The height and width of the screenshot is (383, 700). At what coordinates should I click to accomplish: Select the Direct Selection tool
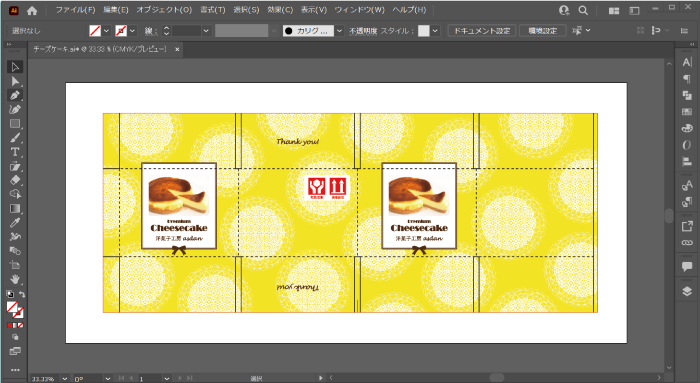pyautogui.click(x=15, y=81)
